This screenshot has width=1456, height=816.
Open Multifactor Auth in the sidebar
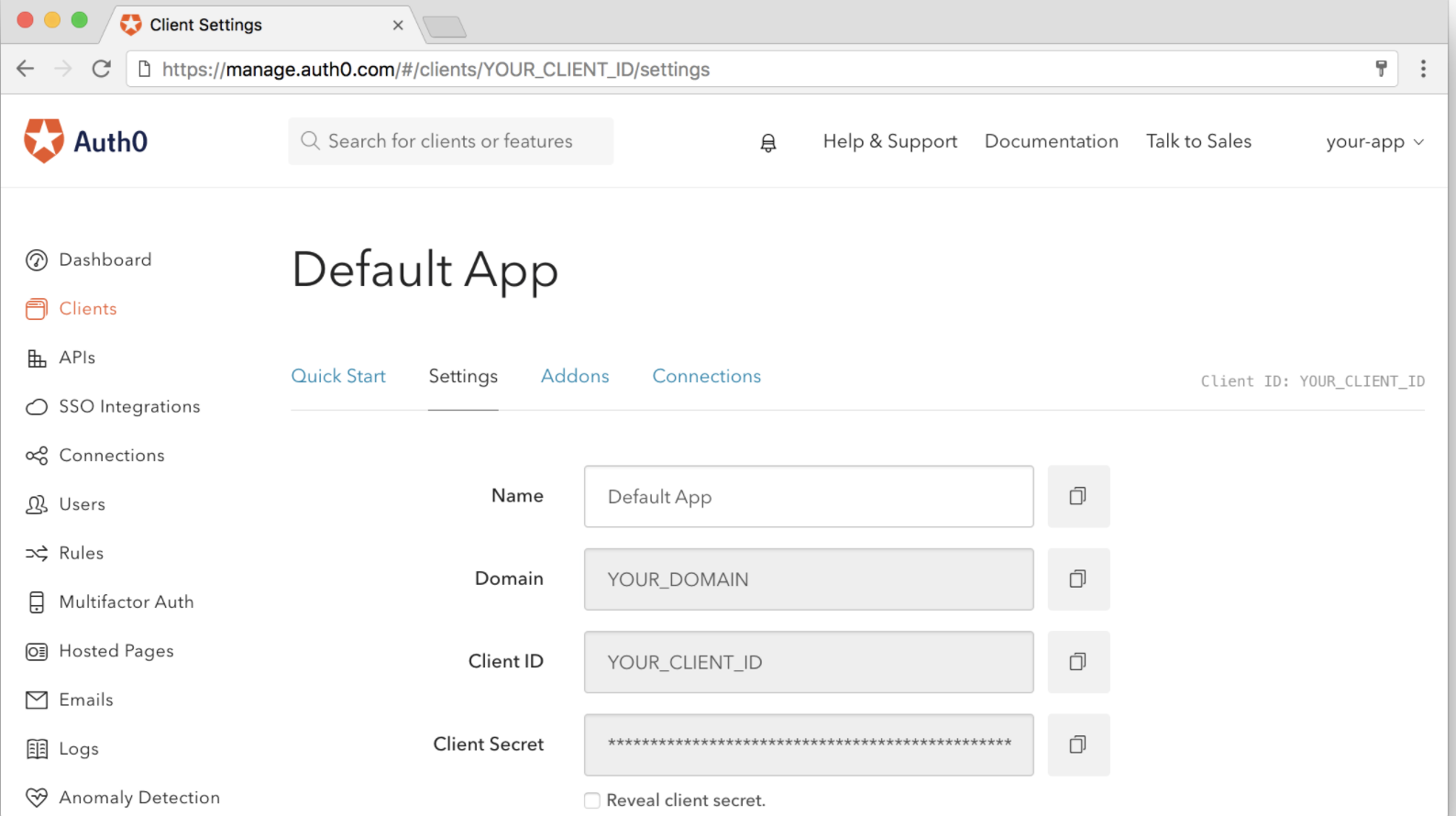tap(127, 602)
